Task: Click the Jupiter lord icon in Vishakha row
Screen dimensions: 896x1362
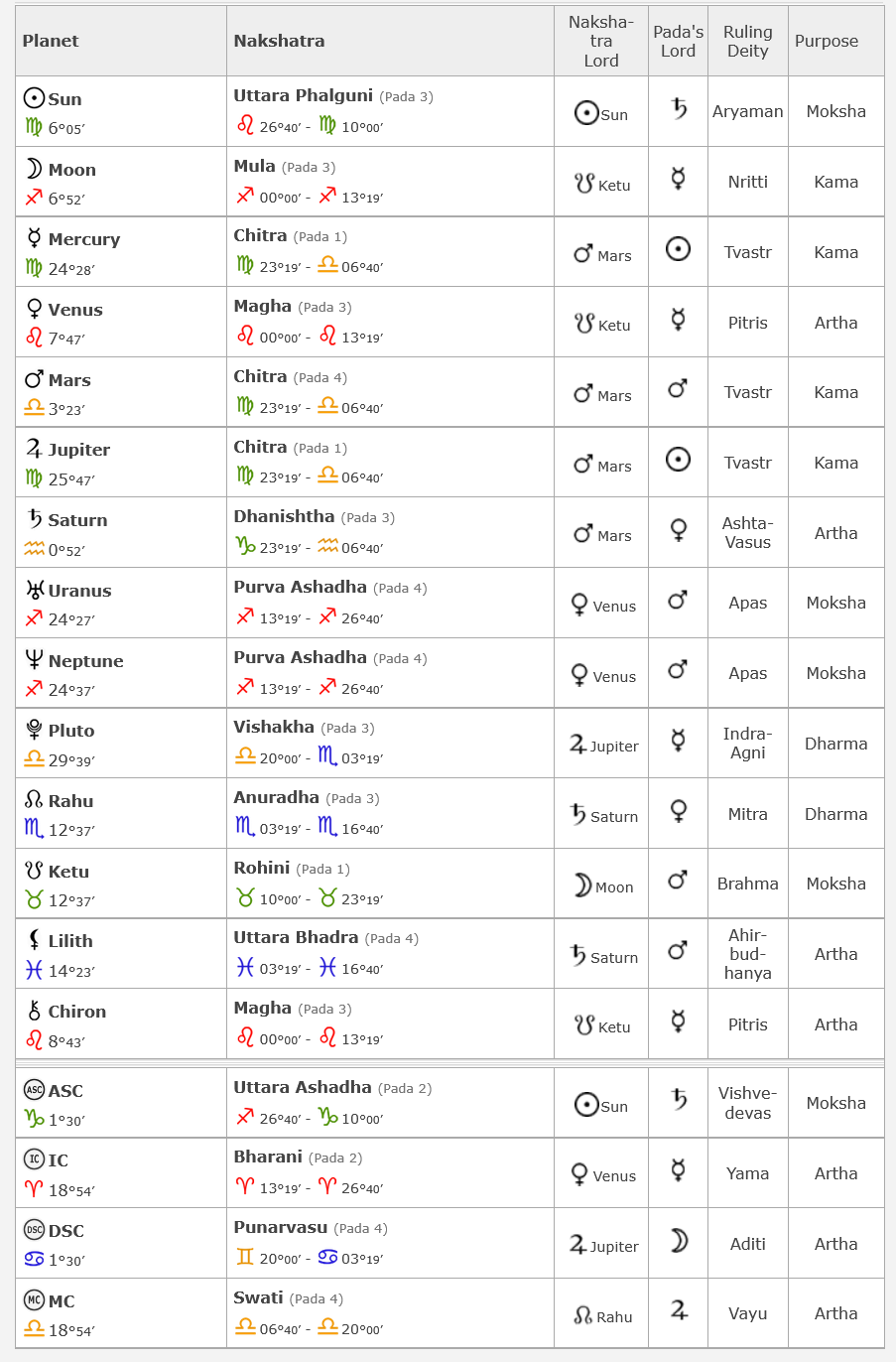Action: pos(577,745)
